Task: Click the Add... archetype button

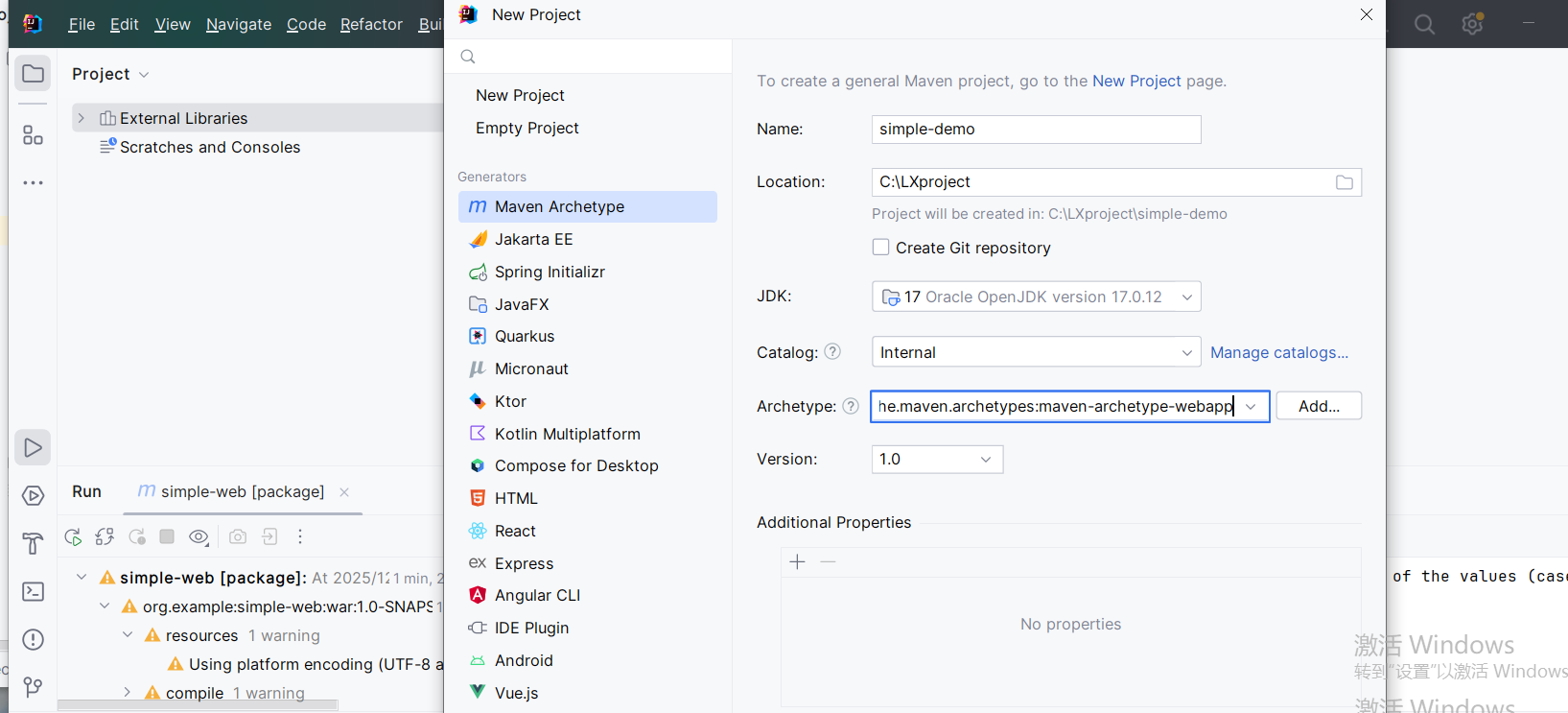Action: pyautogui.click(x=1319, y=406)
